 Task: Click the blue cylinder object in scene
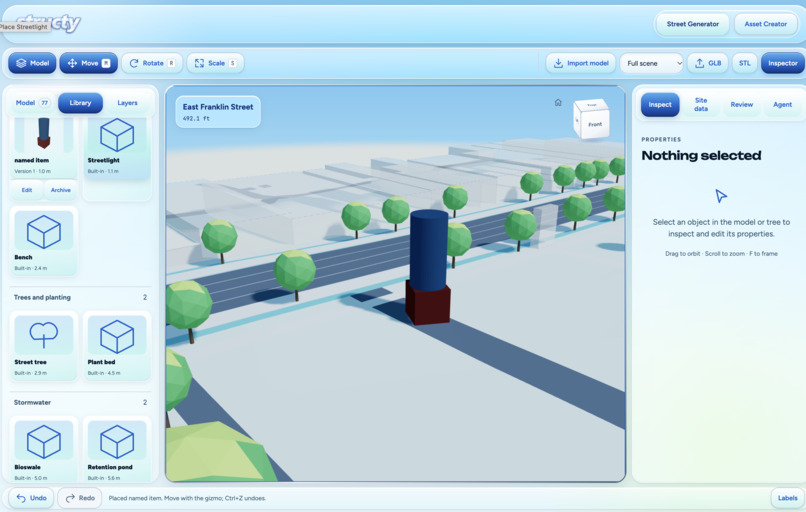tap(429, 250)
